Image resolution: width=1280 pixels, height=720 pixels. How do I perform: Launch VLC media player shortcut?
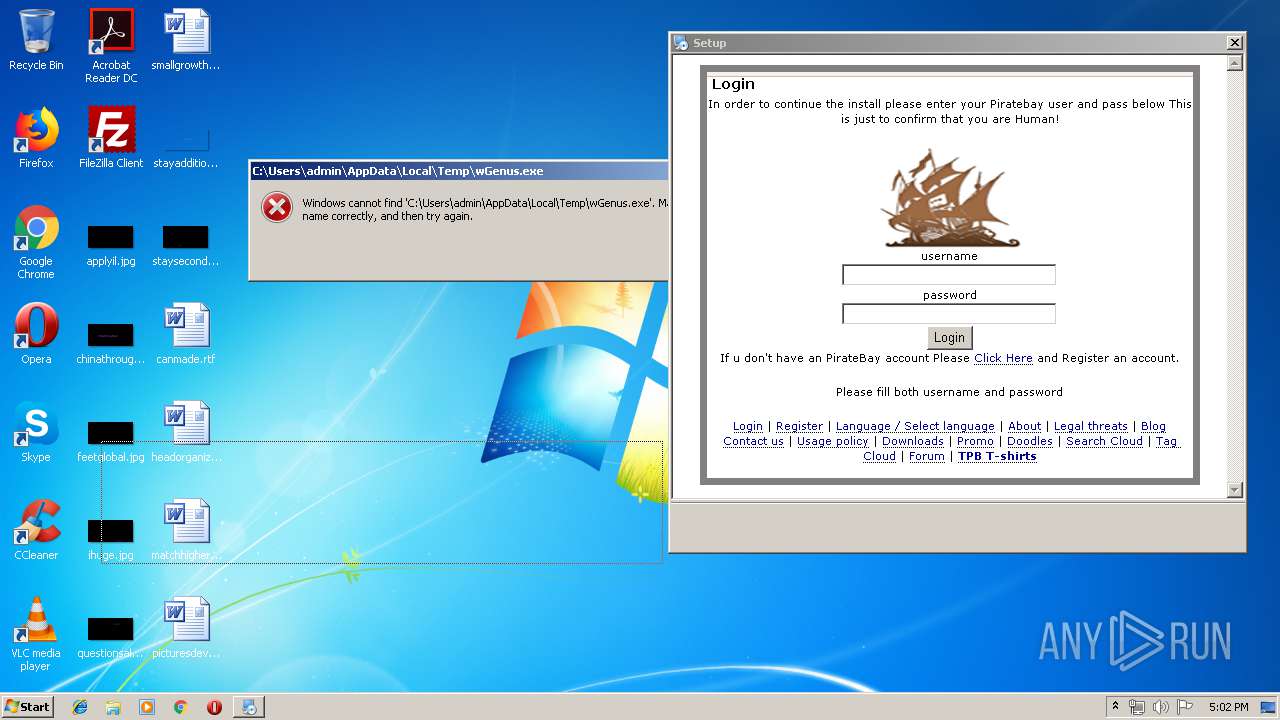pyautogui.click(x=36, y=634)
